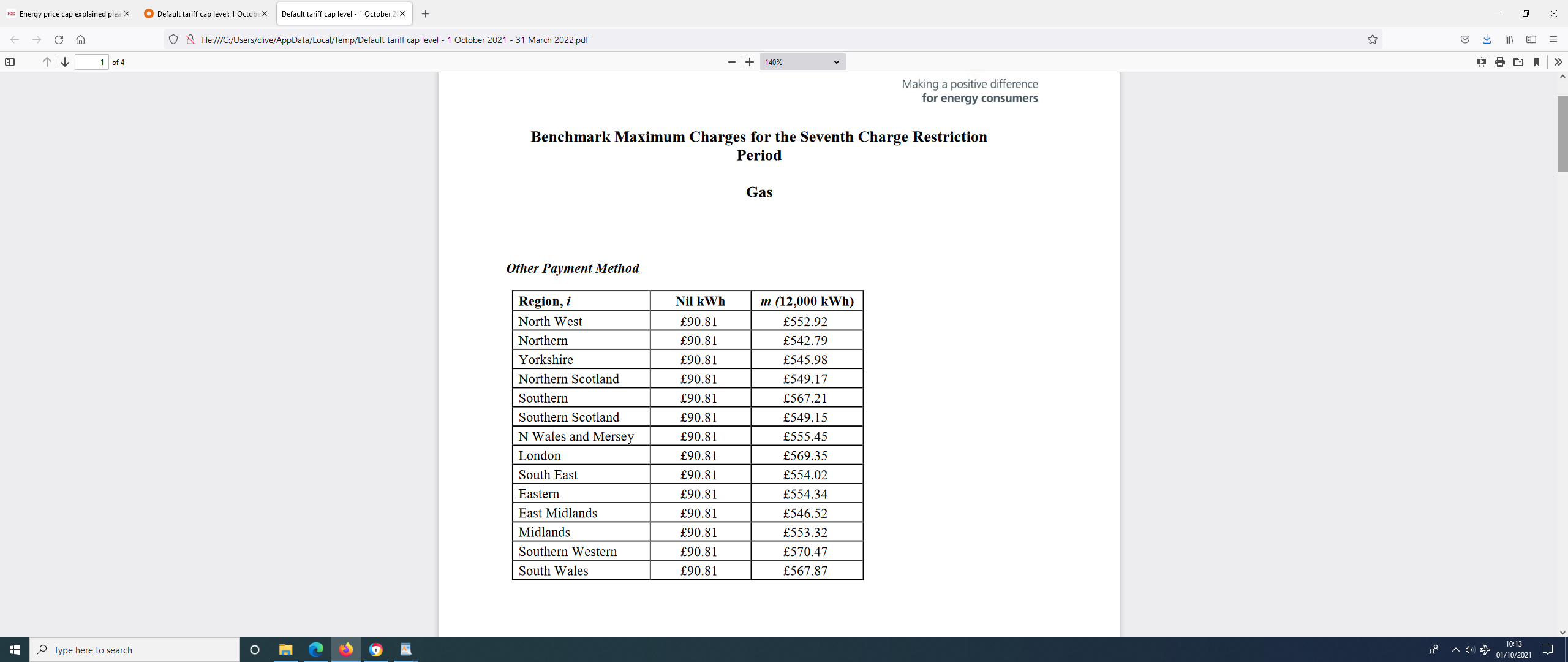This screenshot has height=662, width=1568.
Task: Go forward in browser history
Action: tap(37, 40)
